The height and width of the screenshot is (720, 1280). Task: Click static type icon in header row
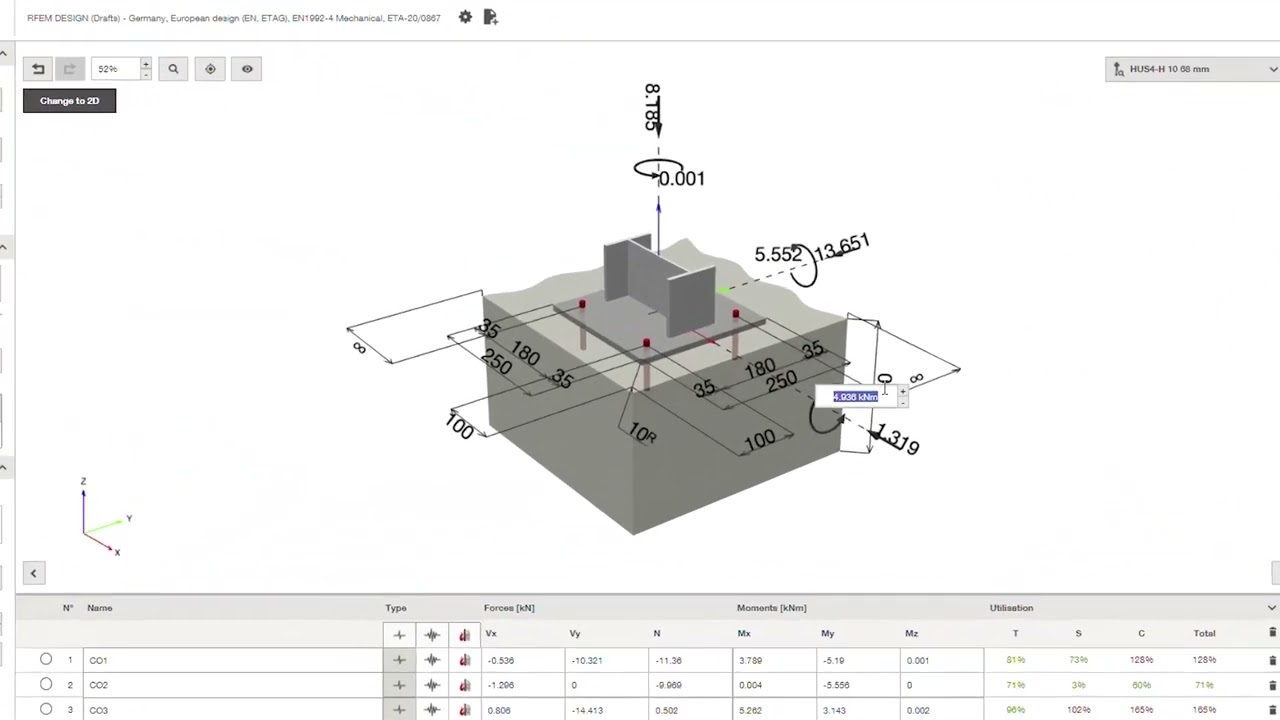(399, 634)
